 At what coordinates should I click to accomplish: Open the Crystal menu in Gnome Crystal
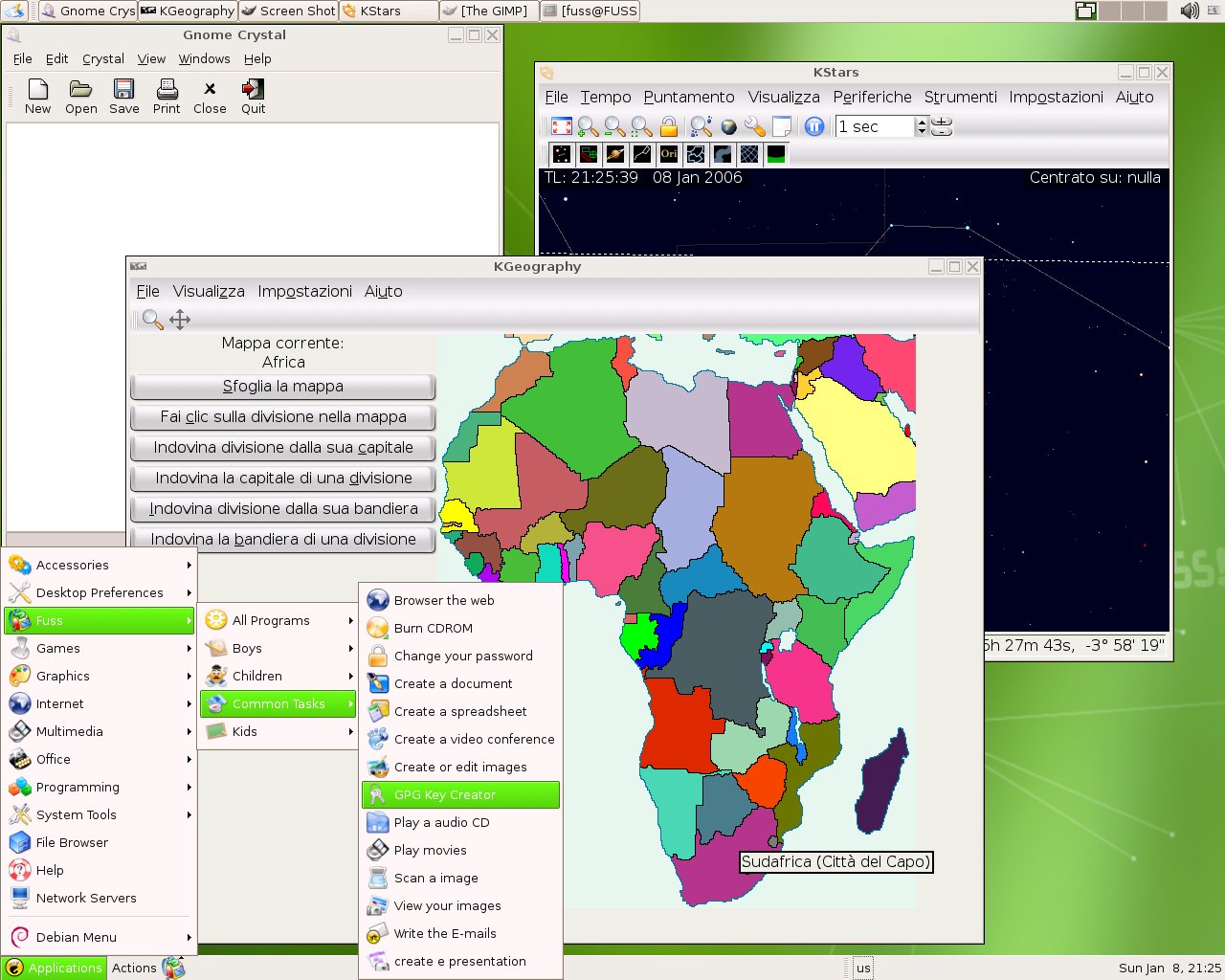pyautogui.click(x=103, y=58)
